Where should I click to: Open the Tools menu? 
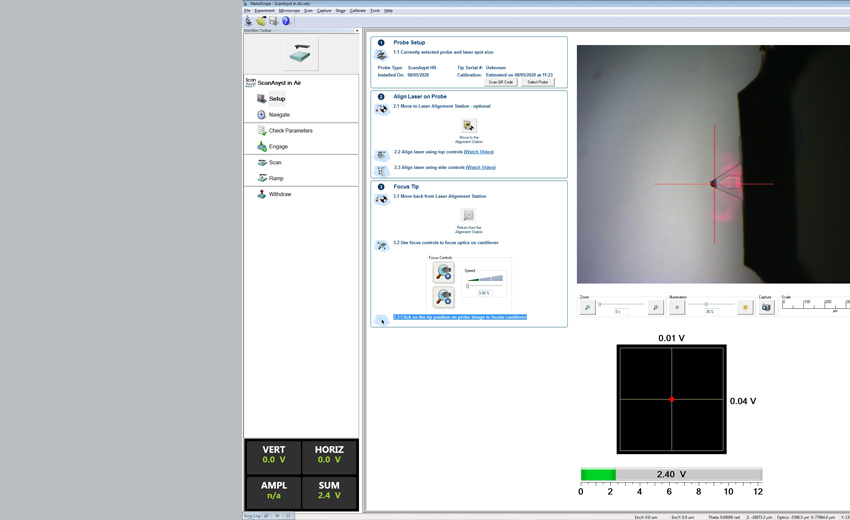tap(375, 11)
